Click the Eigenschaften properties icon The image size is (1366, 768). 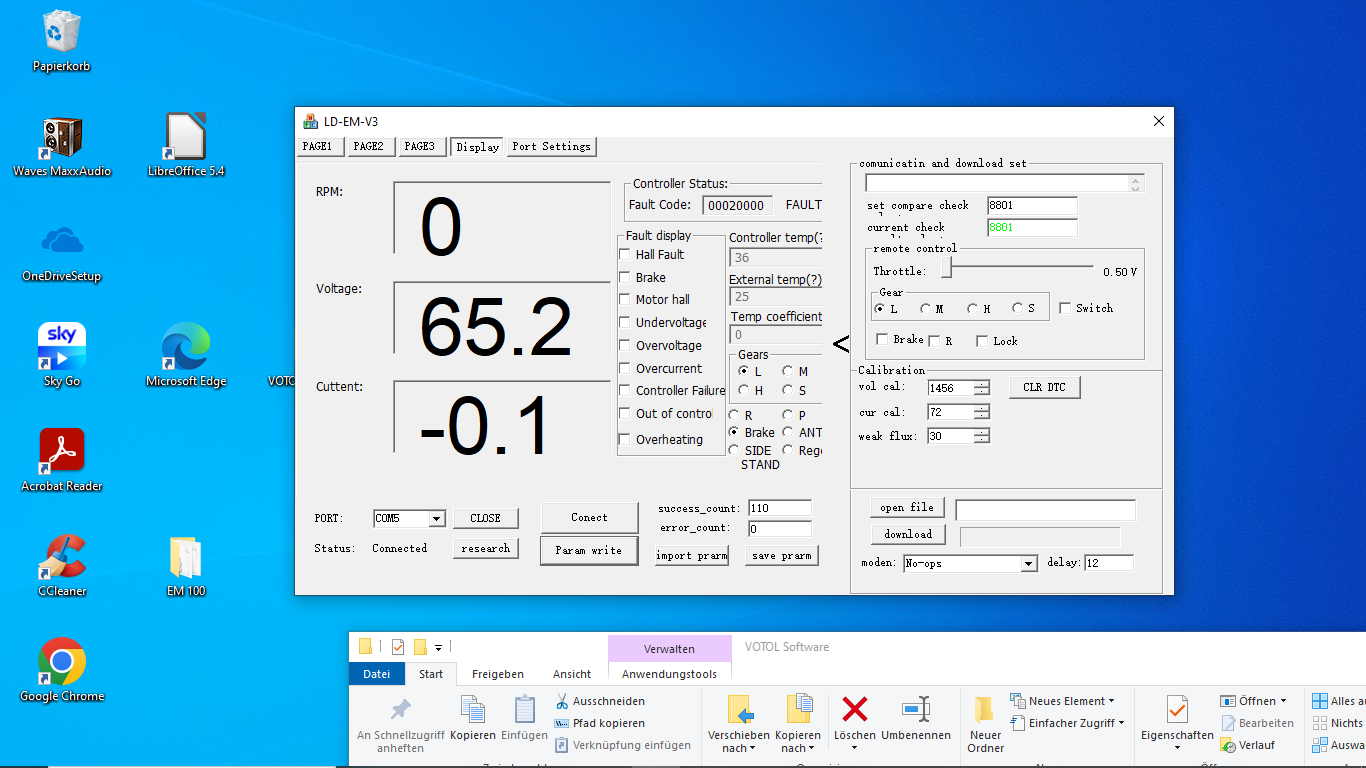[1177, 710]
